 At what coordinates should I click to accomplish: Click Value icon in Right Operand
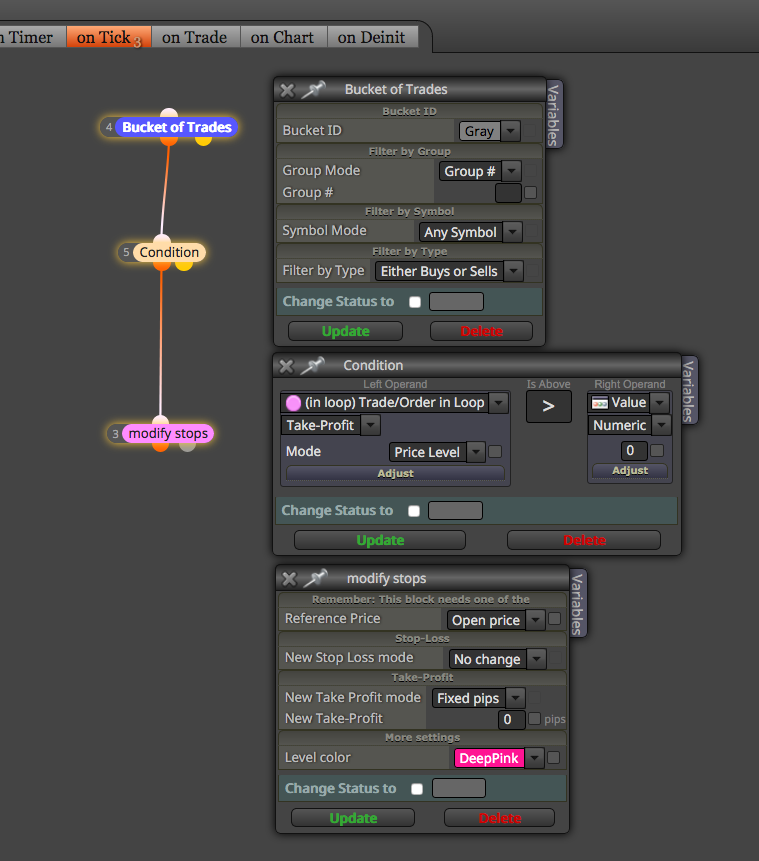[x=600, y=403]
